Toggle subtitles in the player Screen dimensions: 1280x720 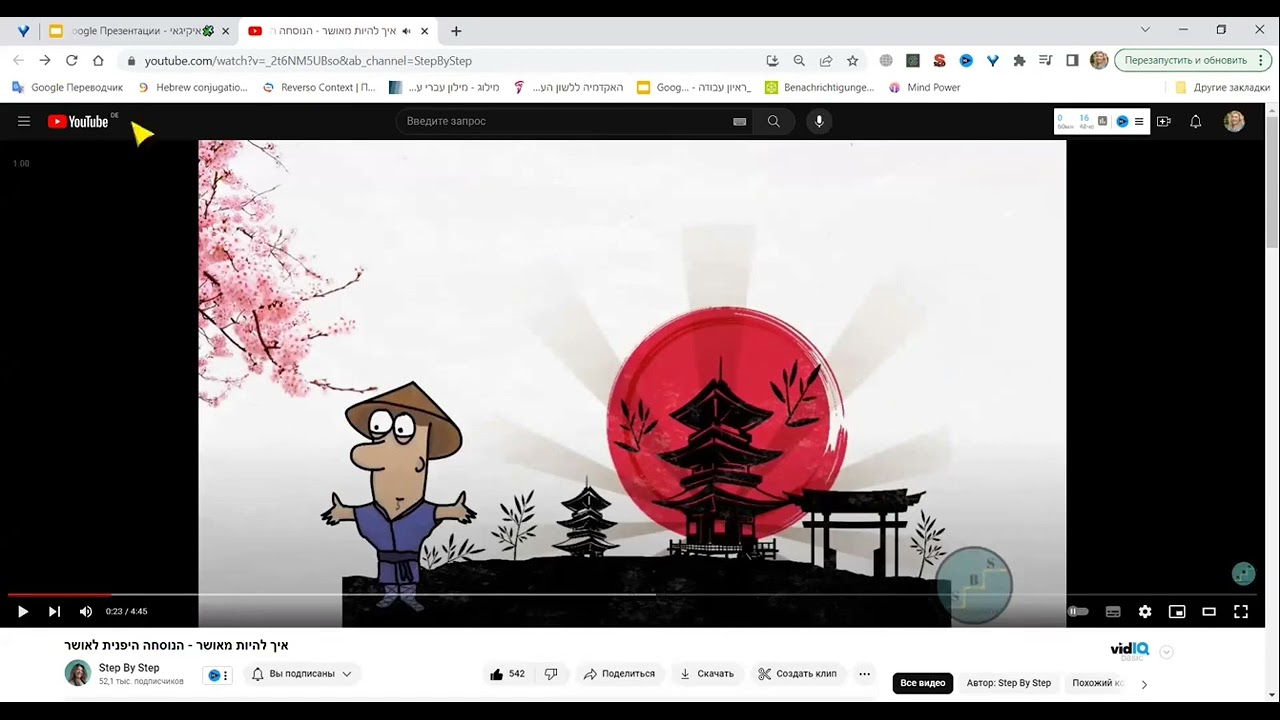click(1113, 611)
